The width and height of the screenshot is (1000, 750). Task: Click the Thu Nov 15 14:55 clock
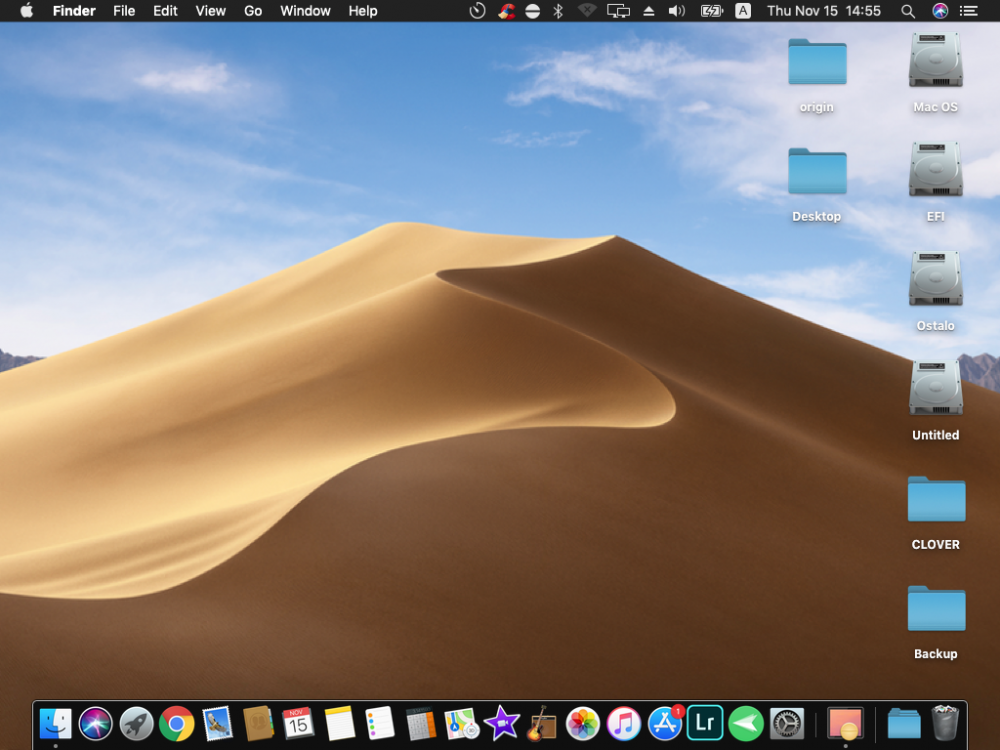[x=824, y=11]
